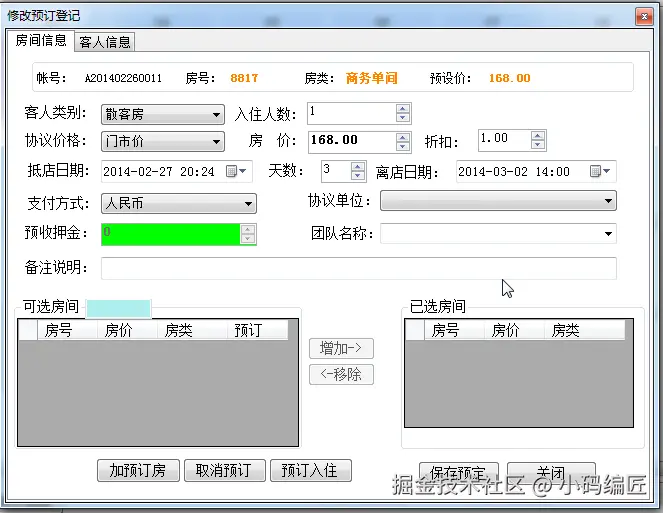
Task: Click the 入住人数 value field
Action: click(x=352, y=113)
